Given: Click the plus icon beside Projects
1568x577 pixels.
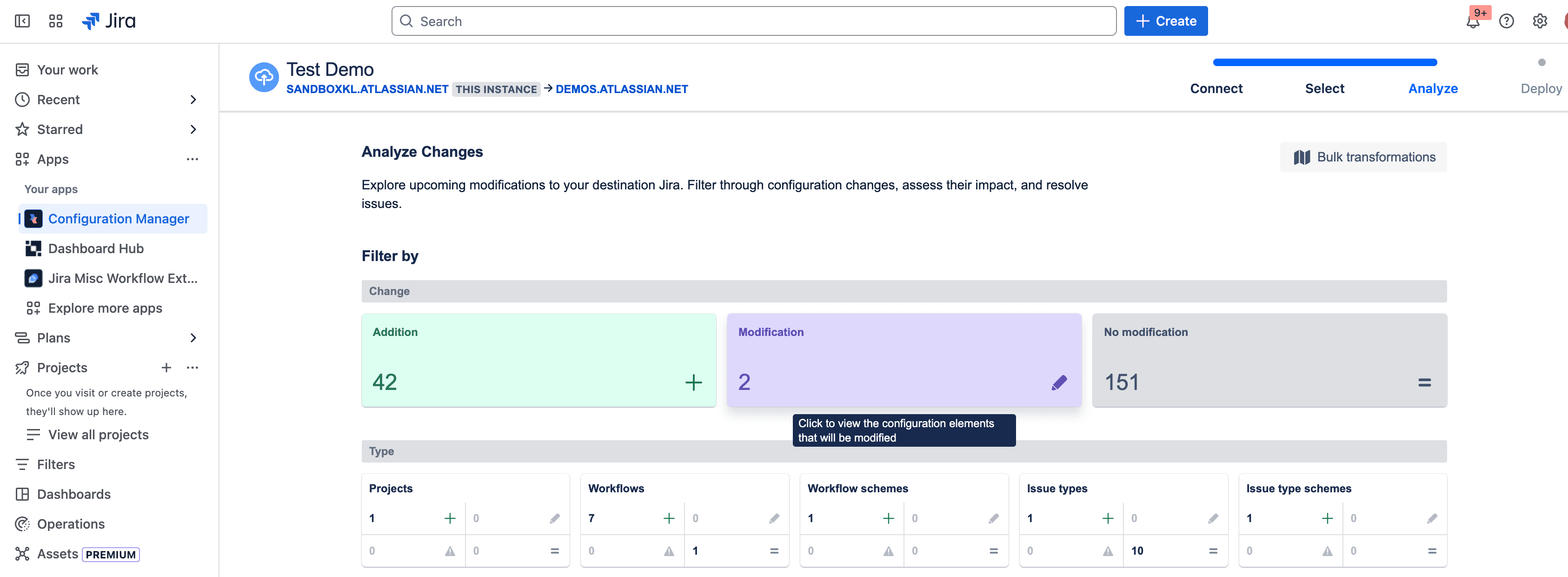Looking at the screenshot, I should pos(166,368).
